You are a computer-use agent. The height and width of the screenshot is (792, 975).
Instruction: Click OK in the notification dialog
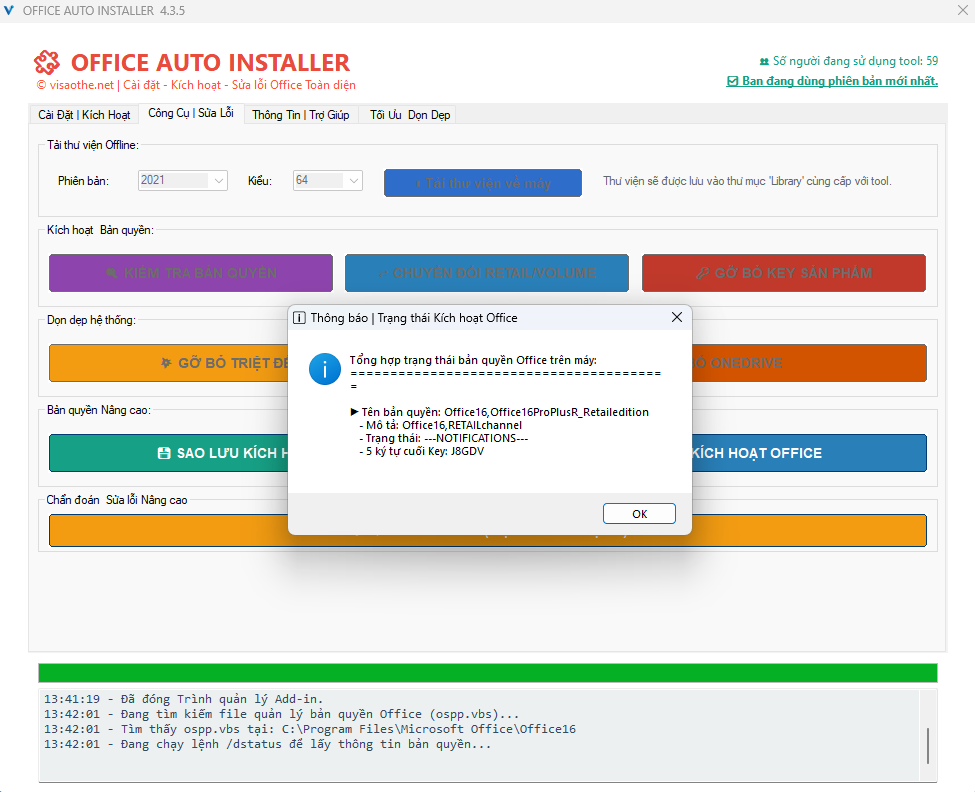tap(639, 513)
